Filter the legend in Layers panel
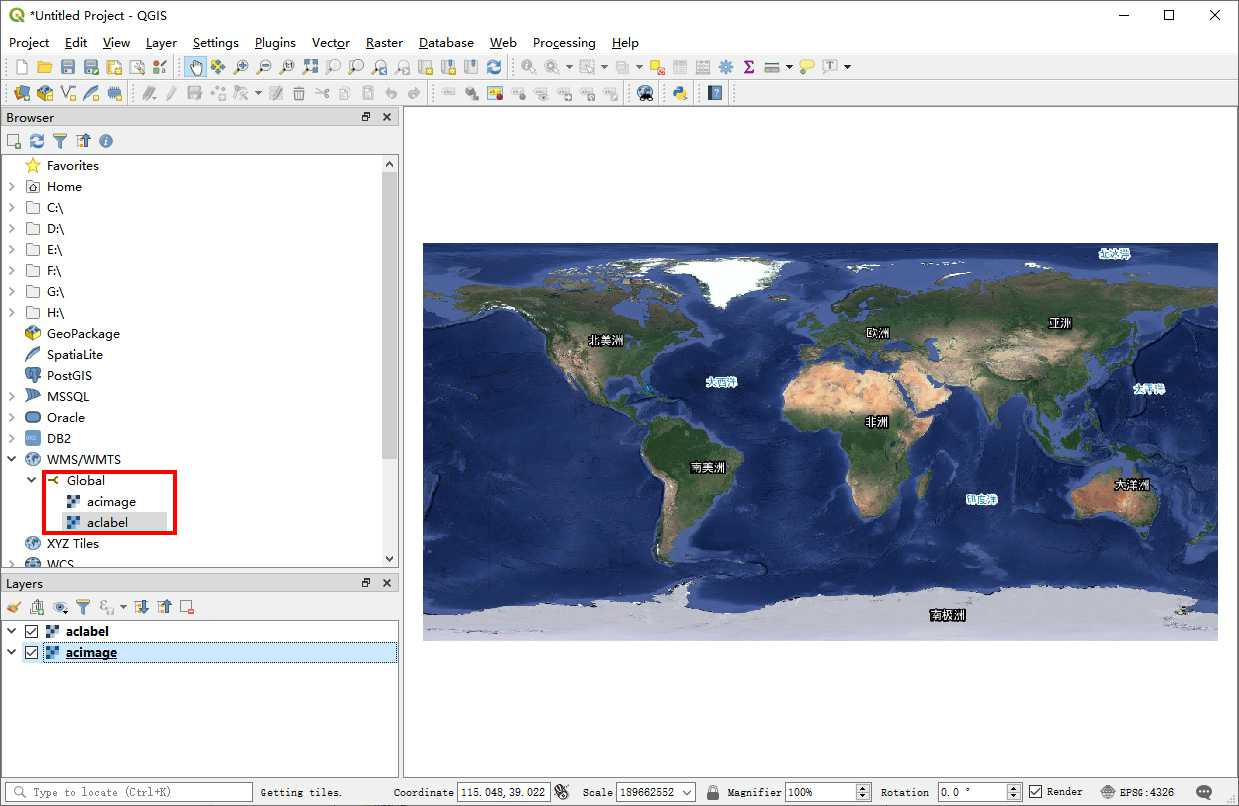1239x806 pixels. click(x=84, y=607)
